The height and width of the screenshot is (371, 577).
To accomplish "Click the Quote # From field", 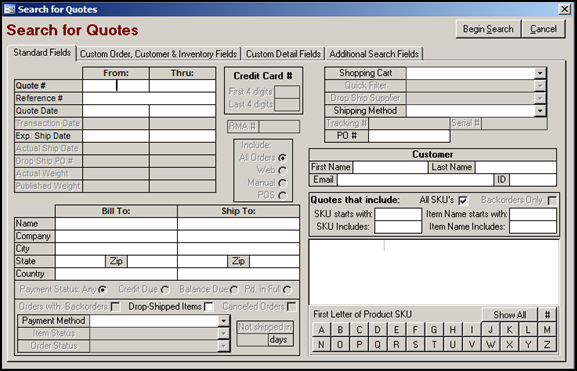I will (x=116, y=86).
